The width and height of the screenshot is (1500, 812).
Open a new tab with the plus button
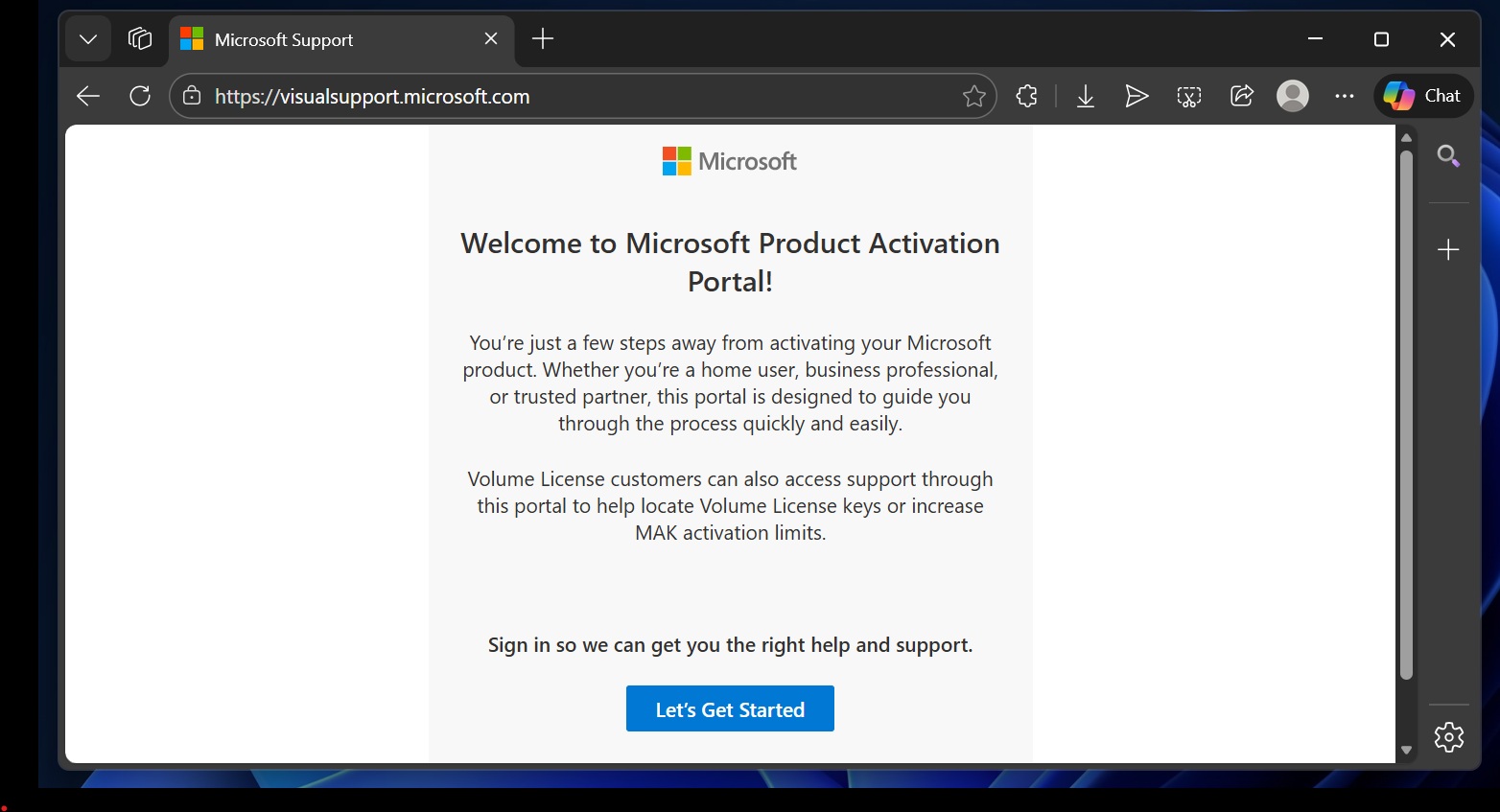pos(543,39)
